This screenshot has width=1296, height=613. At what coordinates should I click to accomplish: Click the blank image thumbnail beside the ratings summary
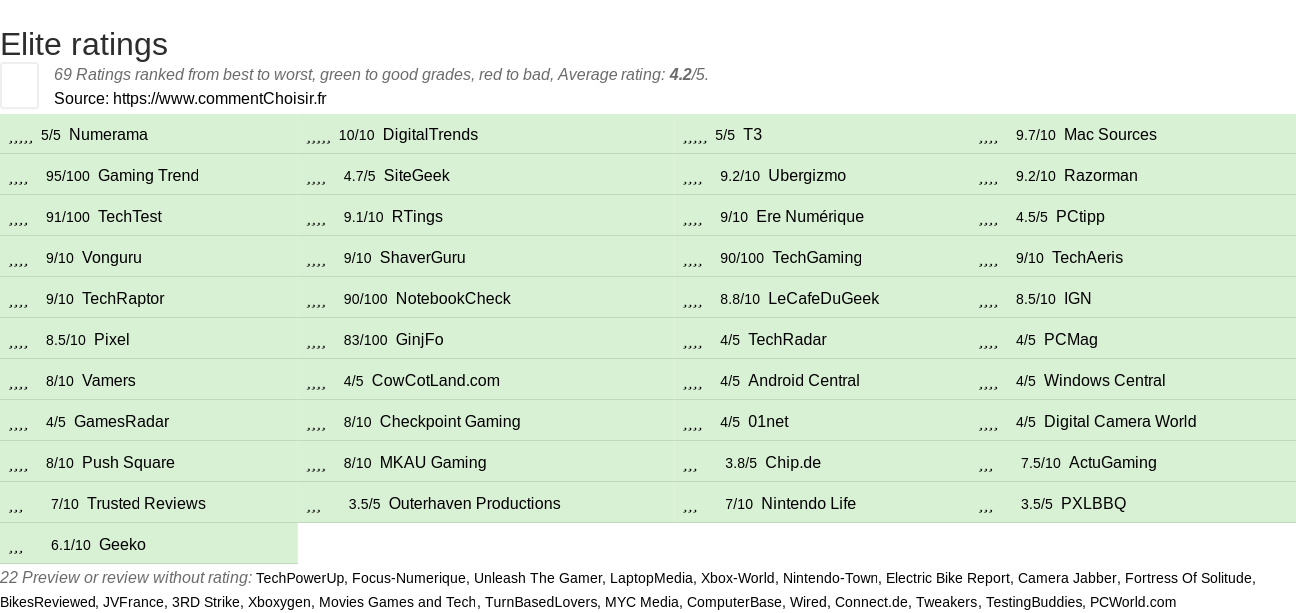[19, 85]
